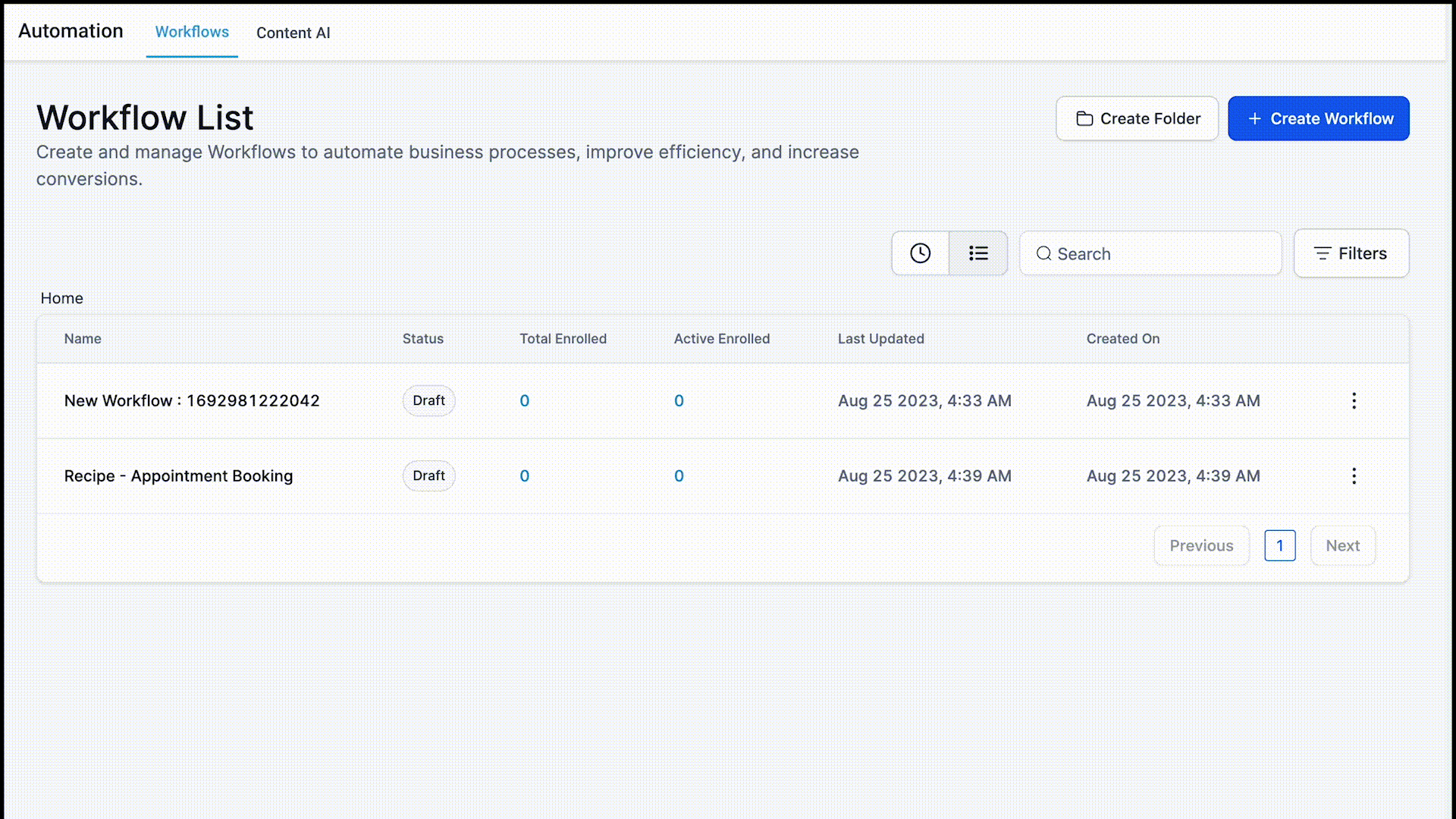The width and height of the screenshot is (1456, 819).
Task: Click the search magnifier icon
Action: [1043, 253]
